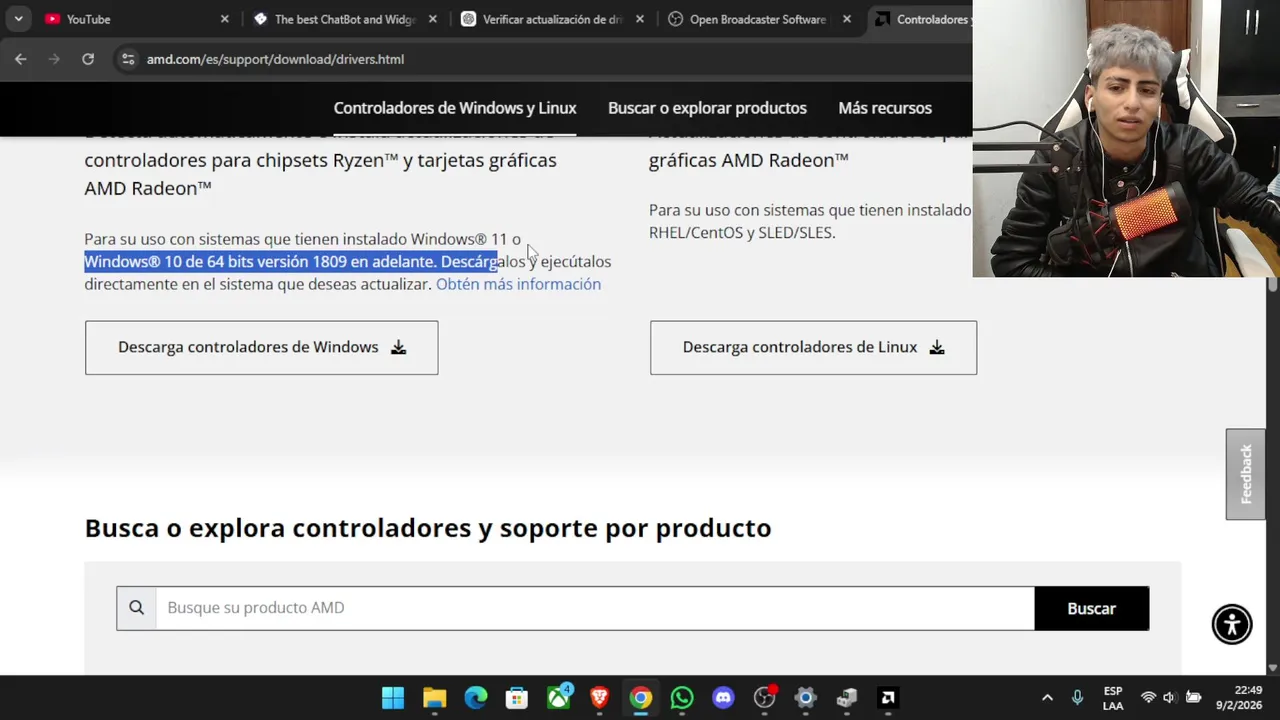1280x720 pixels.
Task: Launch Microsoft Edge from taskbar
Action: coord(475,698)
